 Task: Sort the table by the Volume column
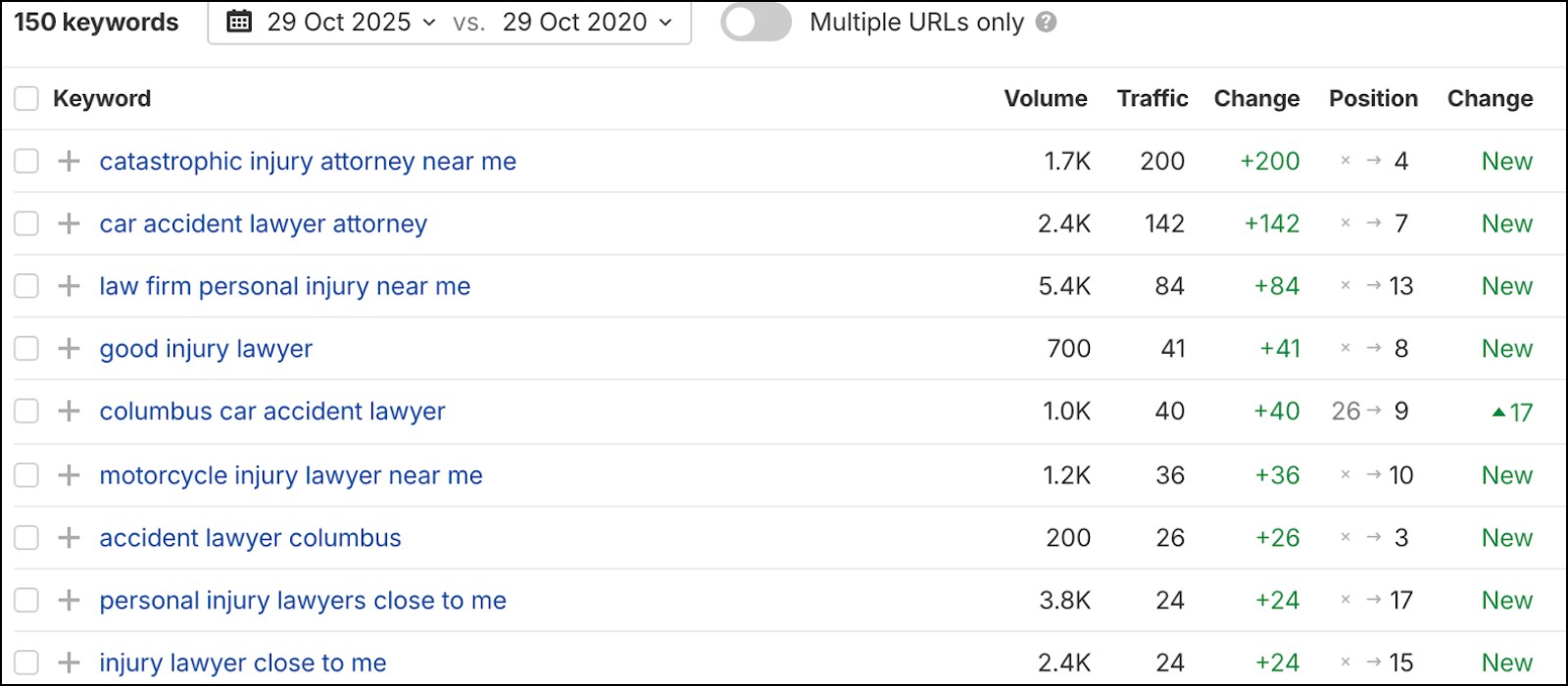pyautogui.click(x=1046, y=98)
